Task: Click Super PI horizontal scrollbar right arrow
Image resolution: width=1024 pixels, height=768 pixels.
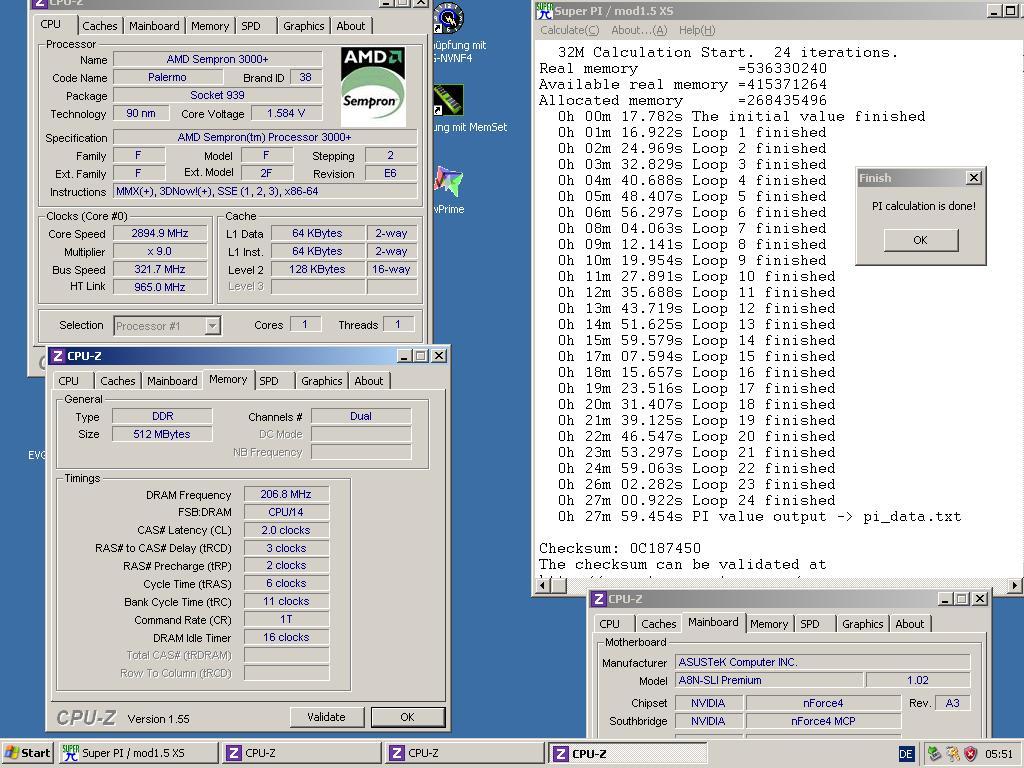Action: pos(1014,586)
